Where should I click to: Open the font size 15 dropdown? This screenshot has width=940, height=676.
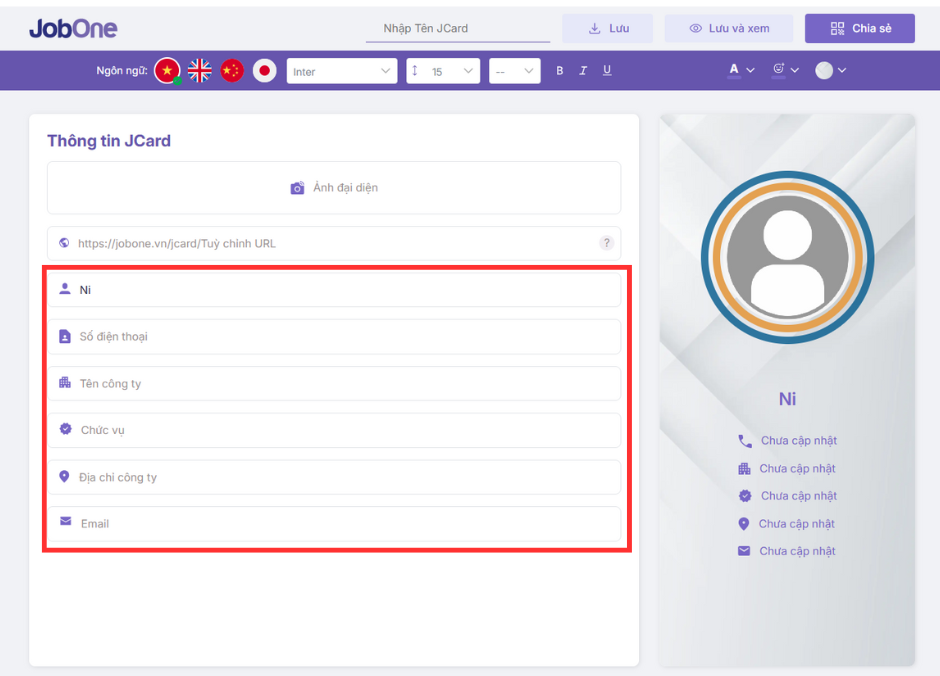443,71
